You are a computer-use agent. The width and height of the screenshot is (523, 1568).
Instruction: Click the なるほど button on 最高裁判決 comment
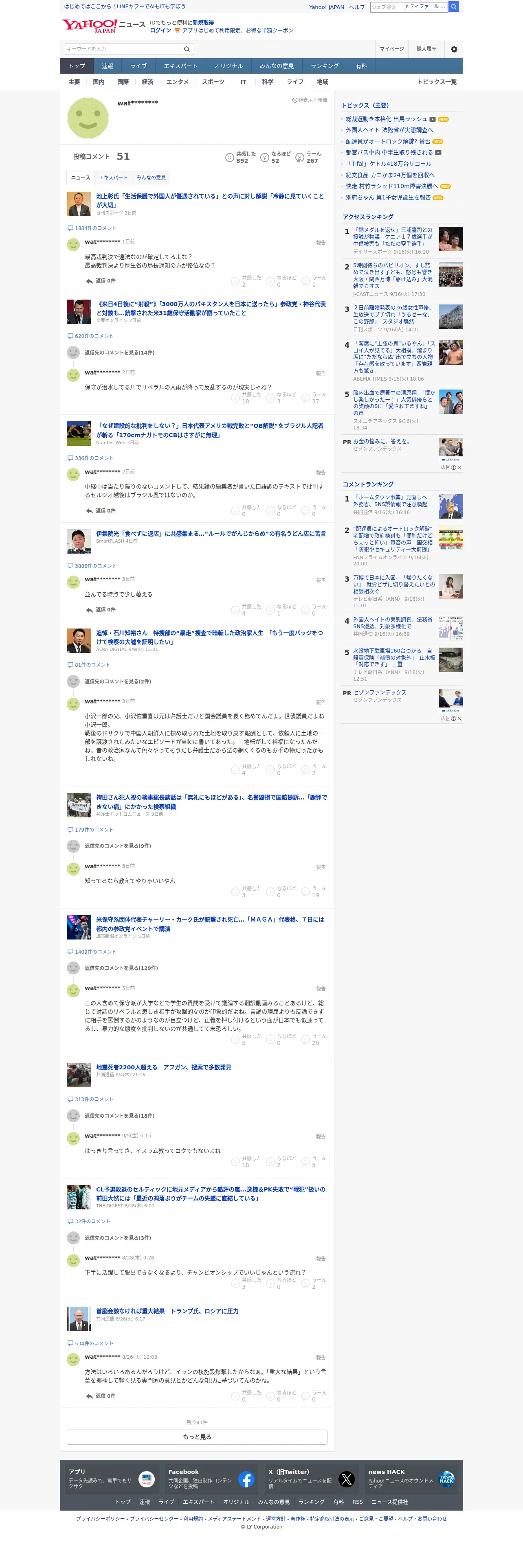(281, 280)
